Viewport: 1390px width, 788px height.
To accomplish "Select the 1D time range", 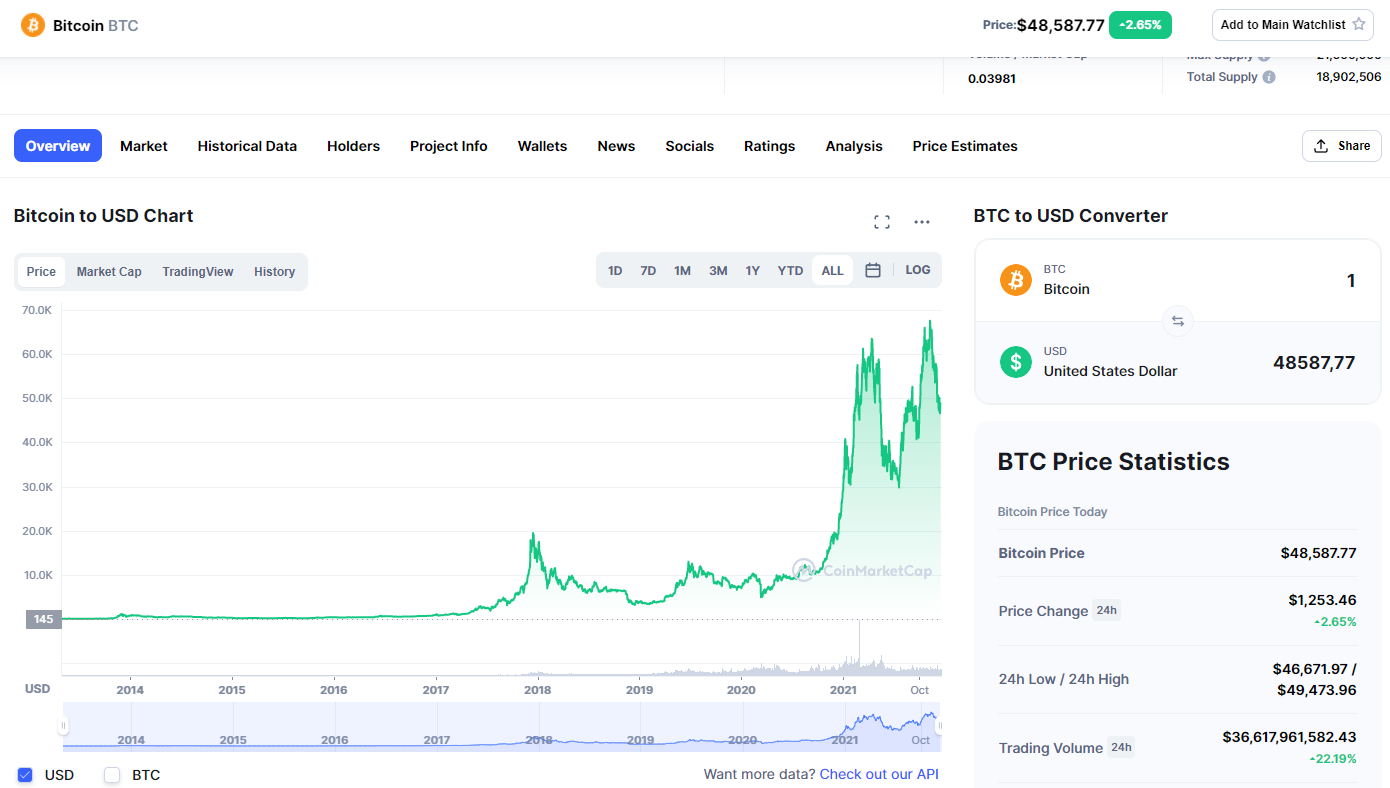I will click(615, 271).
